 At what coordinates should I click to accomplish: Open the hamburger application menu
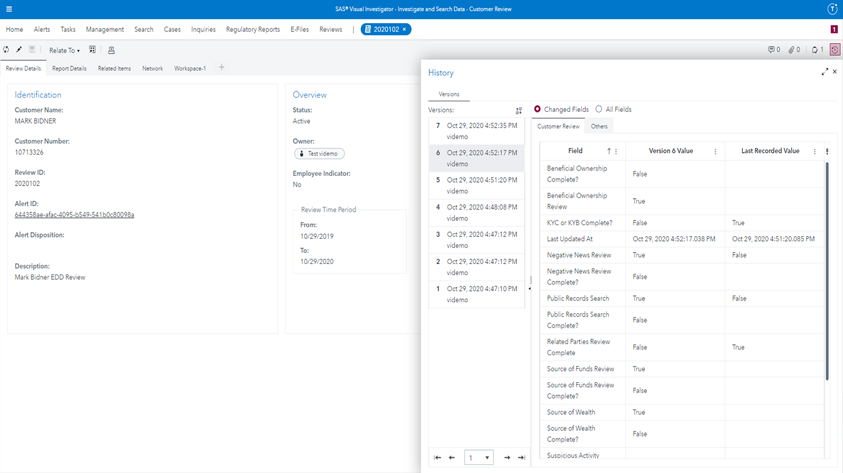[9, 9]
